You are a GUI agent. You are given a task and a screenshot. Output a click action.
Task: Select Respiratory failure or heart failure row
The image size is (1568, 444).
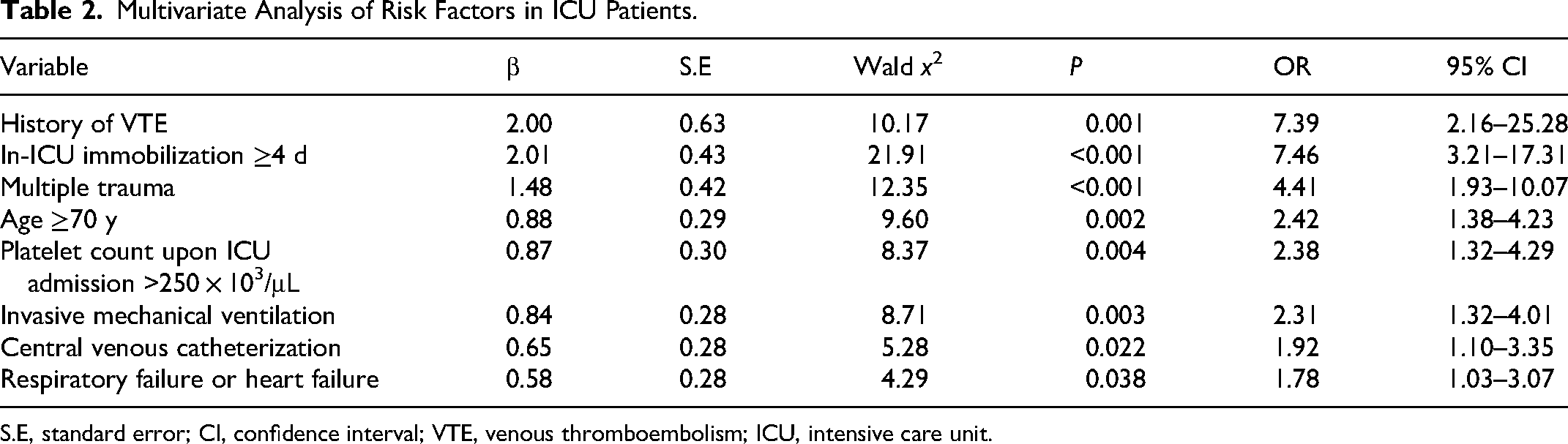coord(784,380)
